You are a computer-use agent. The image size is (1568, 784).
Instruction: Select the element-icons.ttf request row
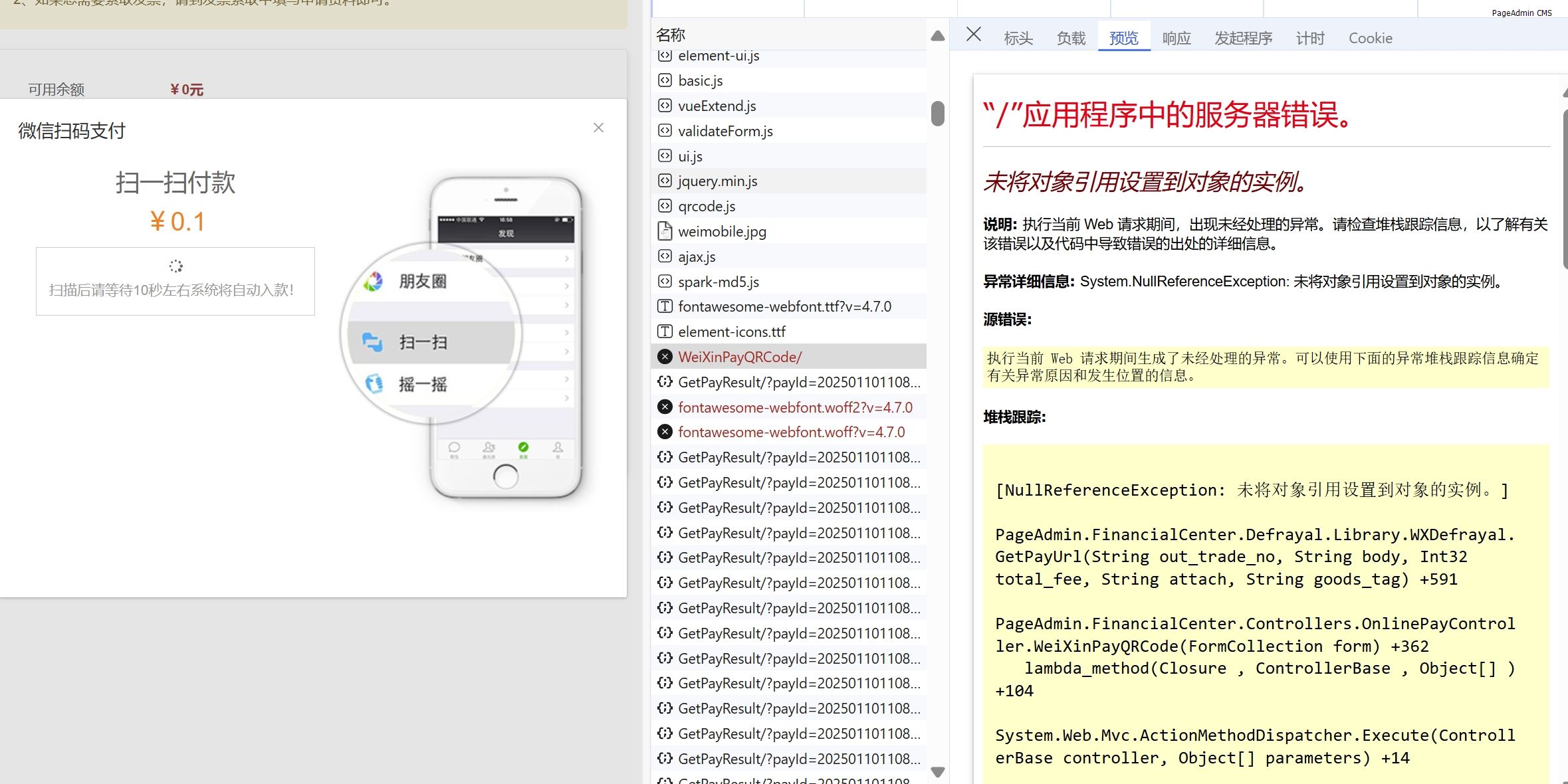click(789, 332)
